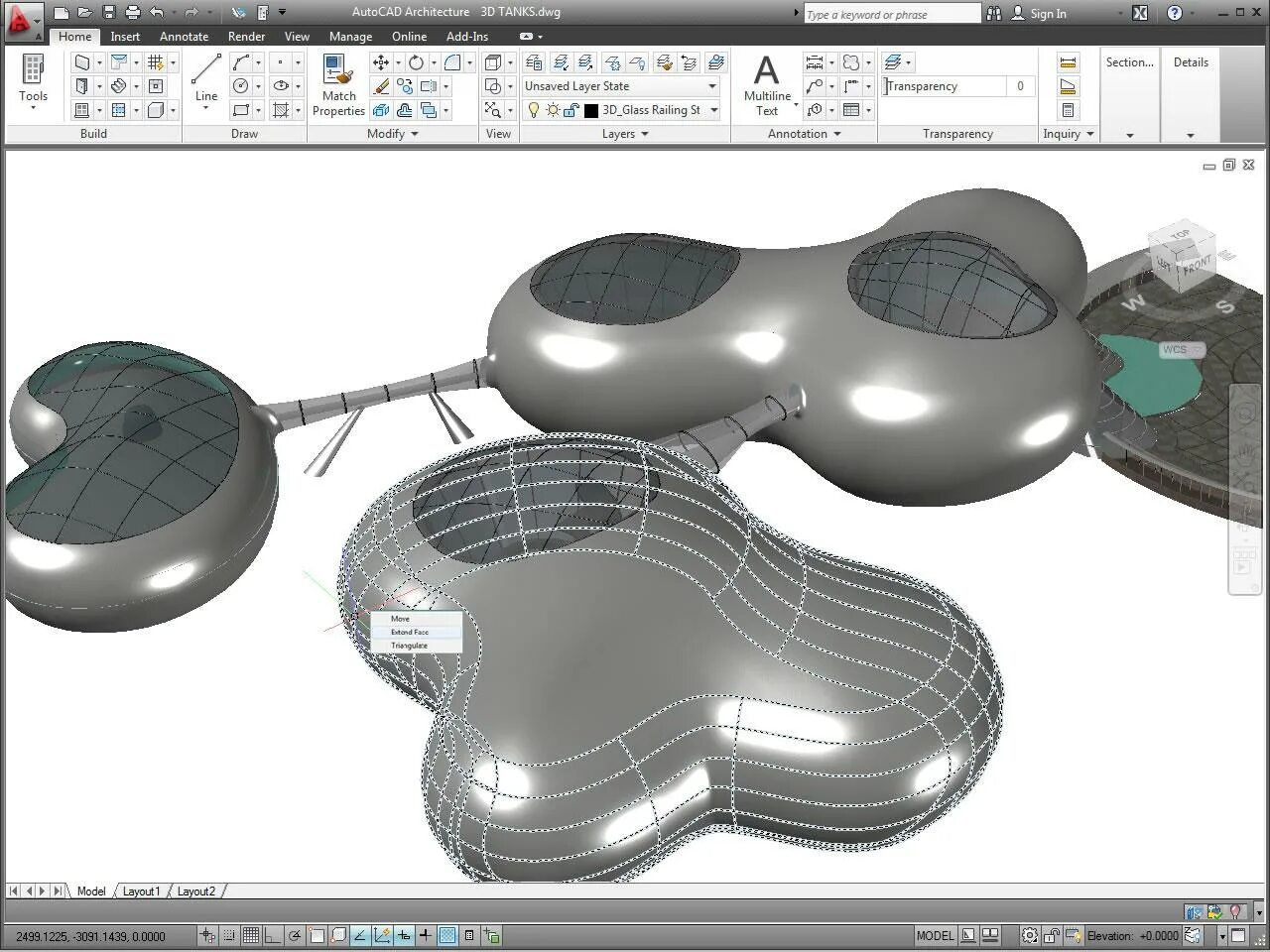Select the Arc tool in Draw panel
1270x952 pixels.
tap(241, 62)
